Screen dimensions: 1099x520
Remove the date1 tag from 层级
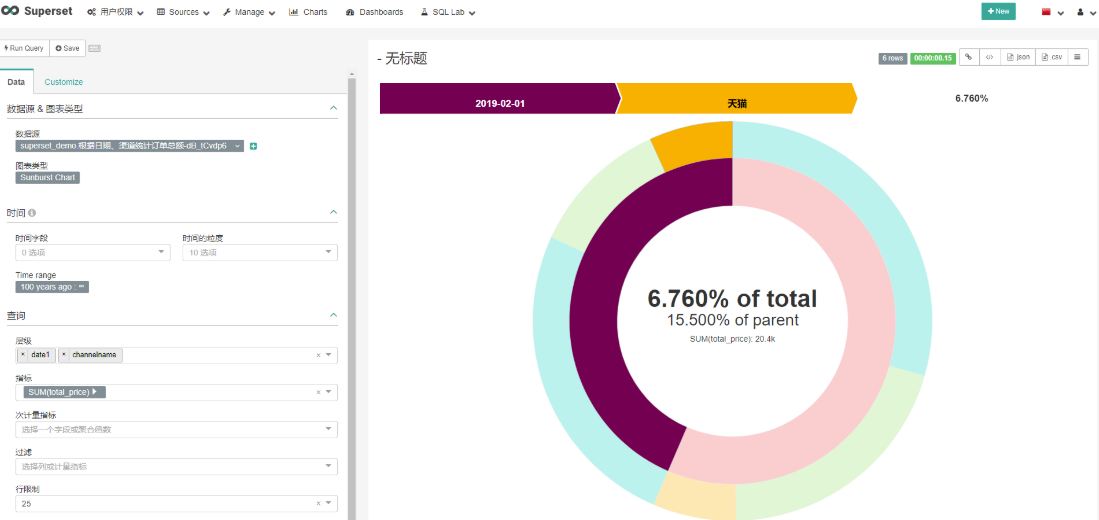22,355
